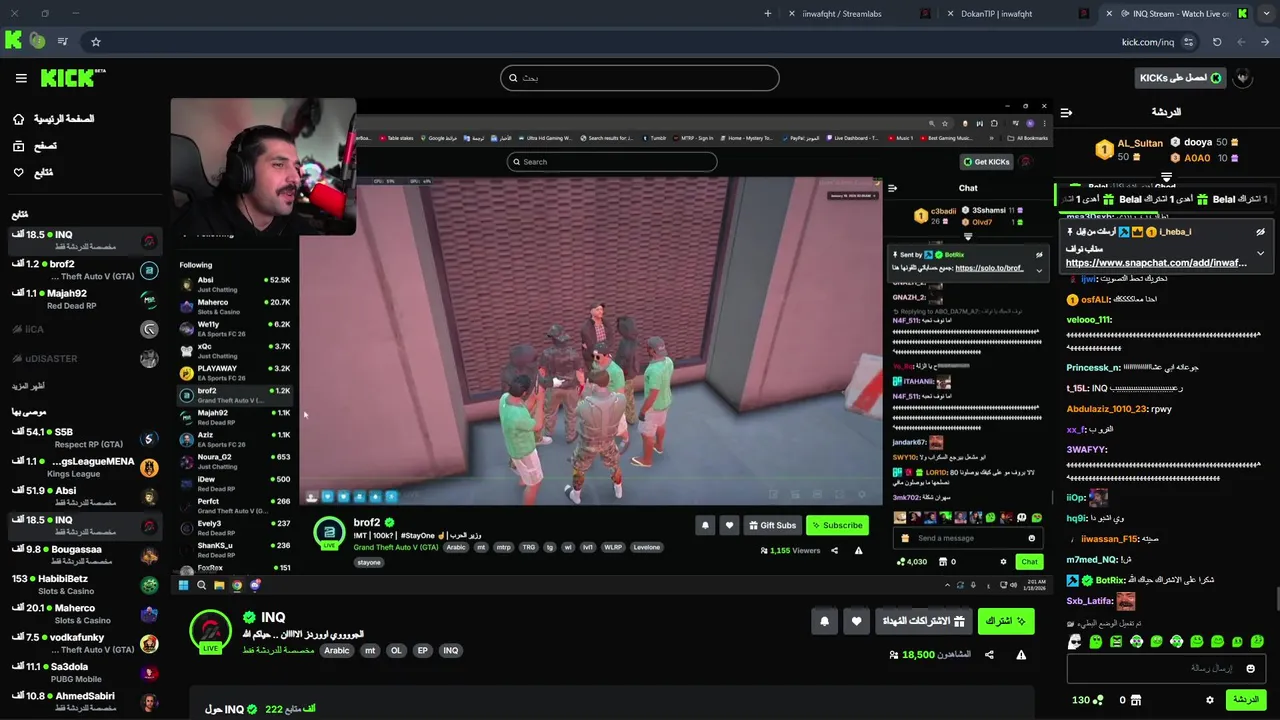Select Majah92 in the following sidebar
Image resolution: width=1280 pixels, height=720 pixels.
(x=85, y=299)
